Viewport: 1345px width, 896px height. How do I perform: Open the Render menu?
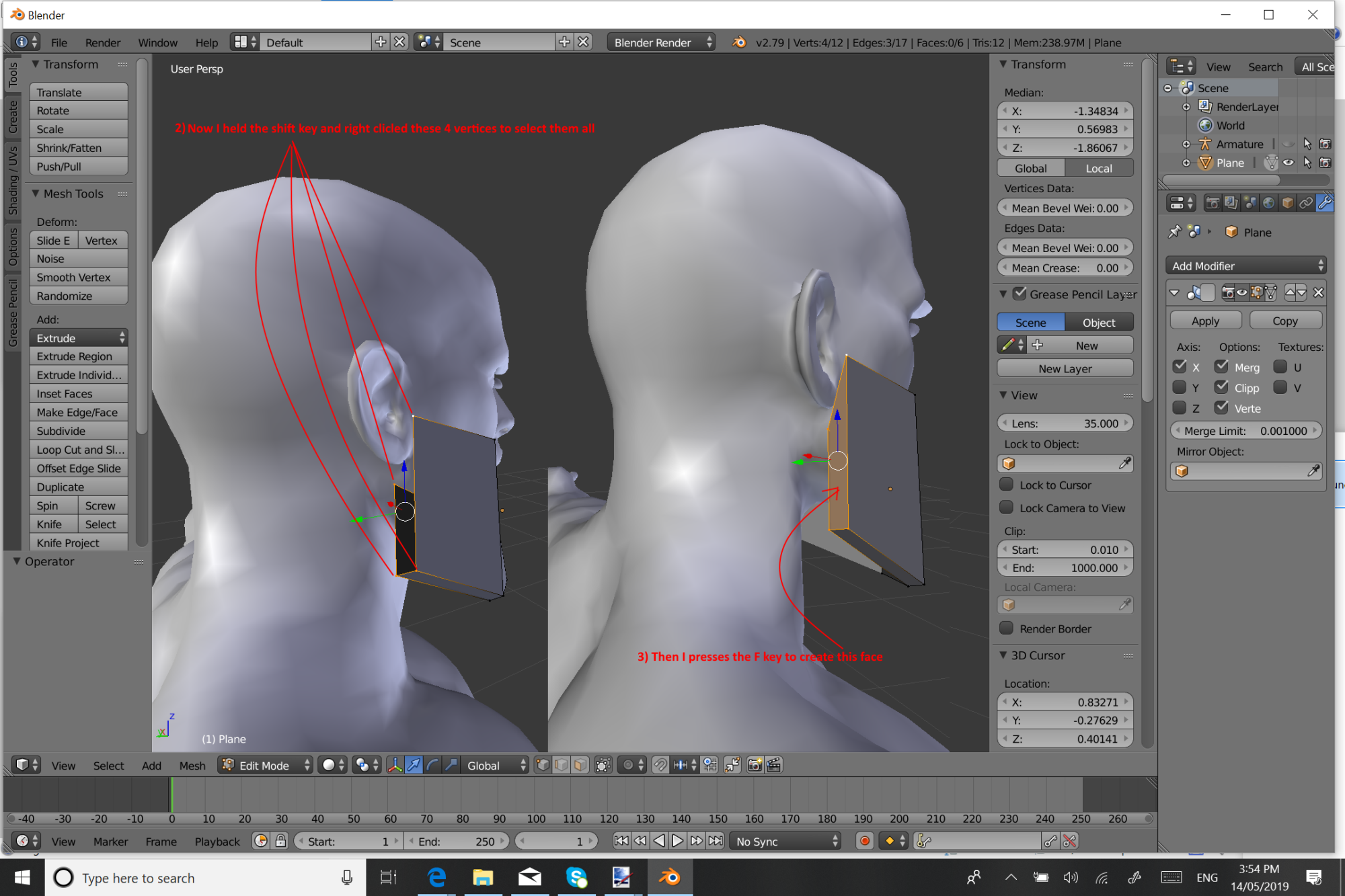[x=103, y=42]
